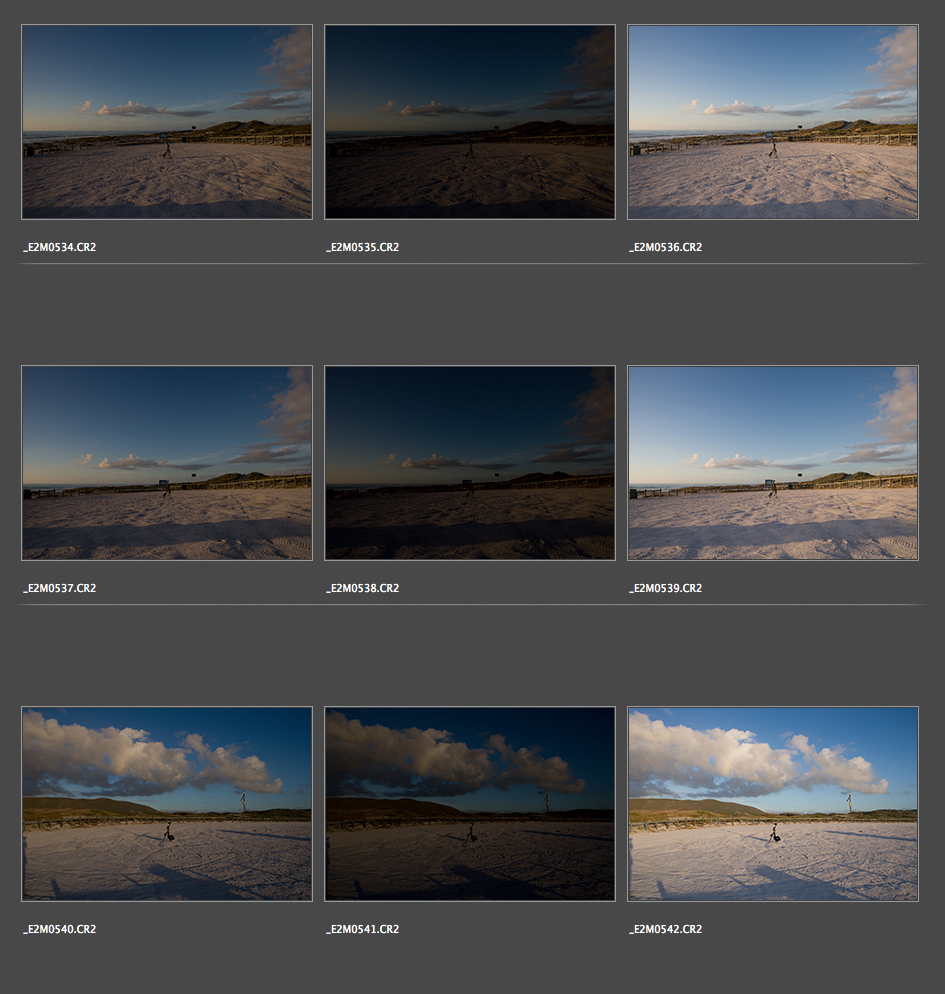This screenshot has height=994, width=945.
Task: Select the filename label _E2M0540.CR2
Action: (59, 929)
